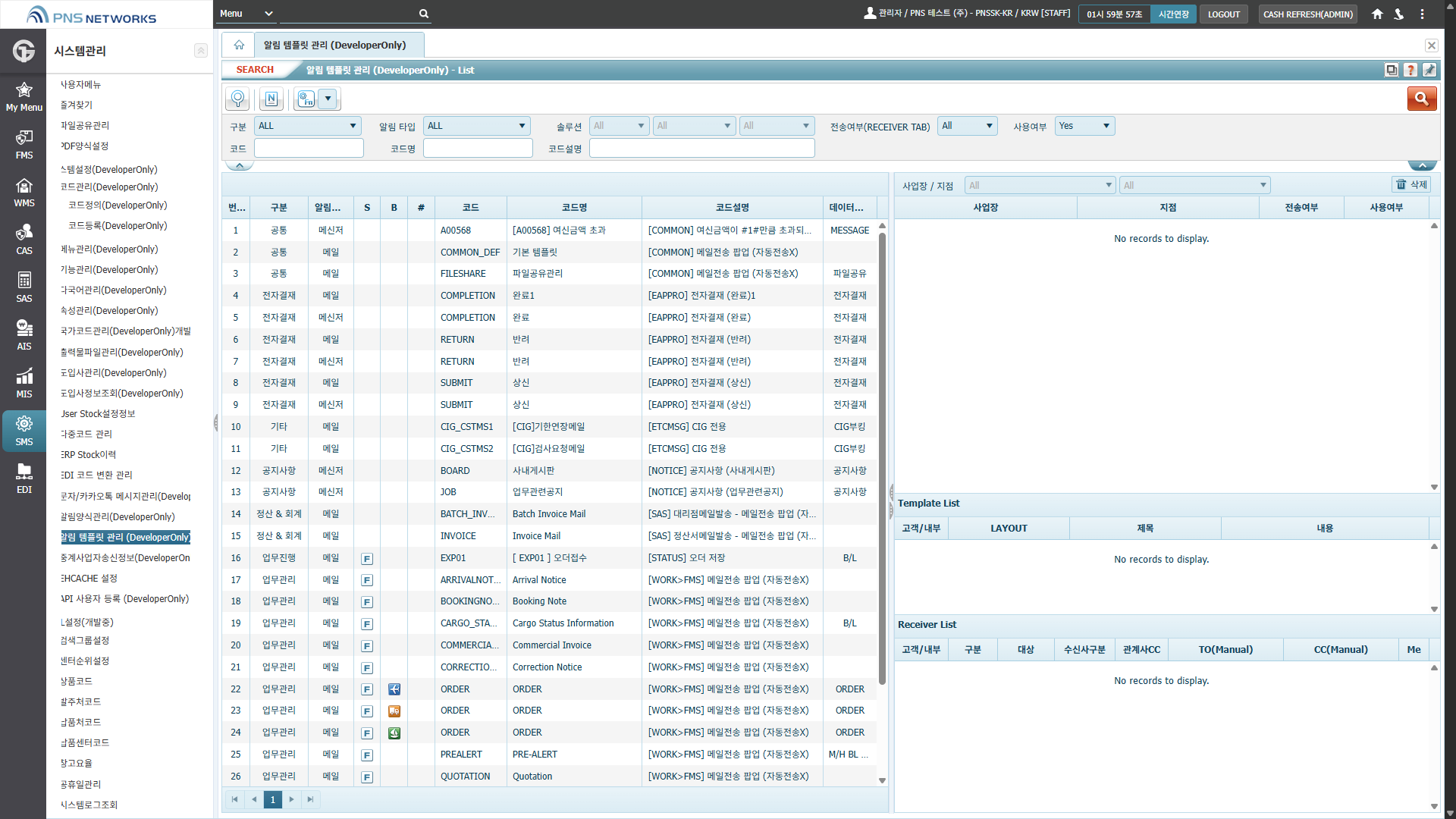This screenshot has width=1456, height=819.
Task: Open My Menu in the left sidebar
Action: pyautogui.click(x=24, y=97)
